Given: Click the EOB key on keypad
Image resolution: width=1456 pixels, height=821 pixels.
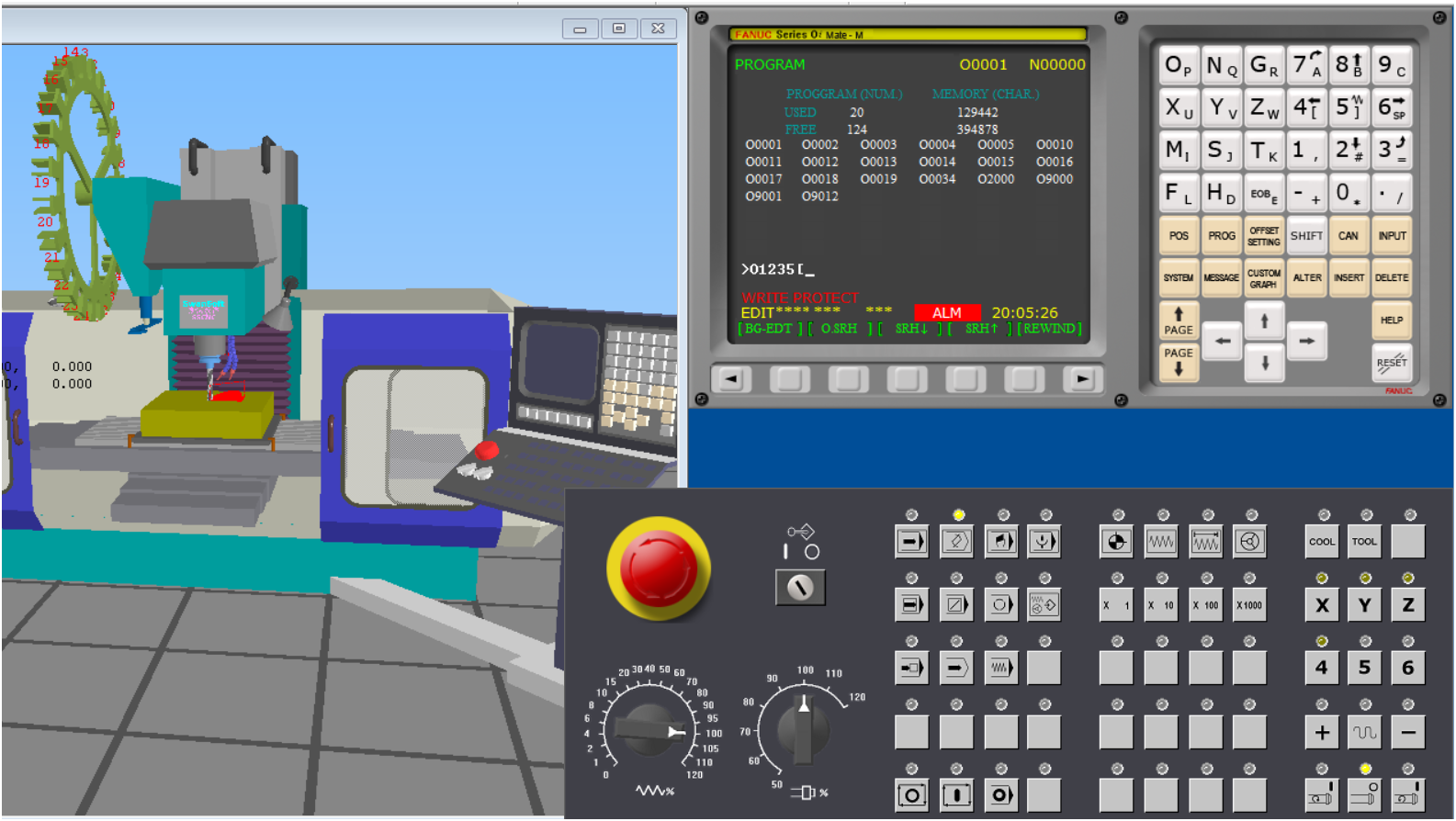Looking at the screenshot, I should pos(1264,194).
